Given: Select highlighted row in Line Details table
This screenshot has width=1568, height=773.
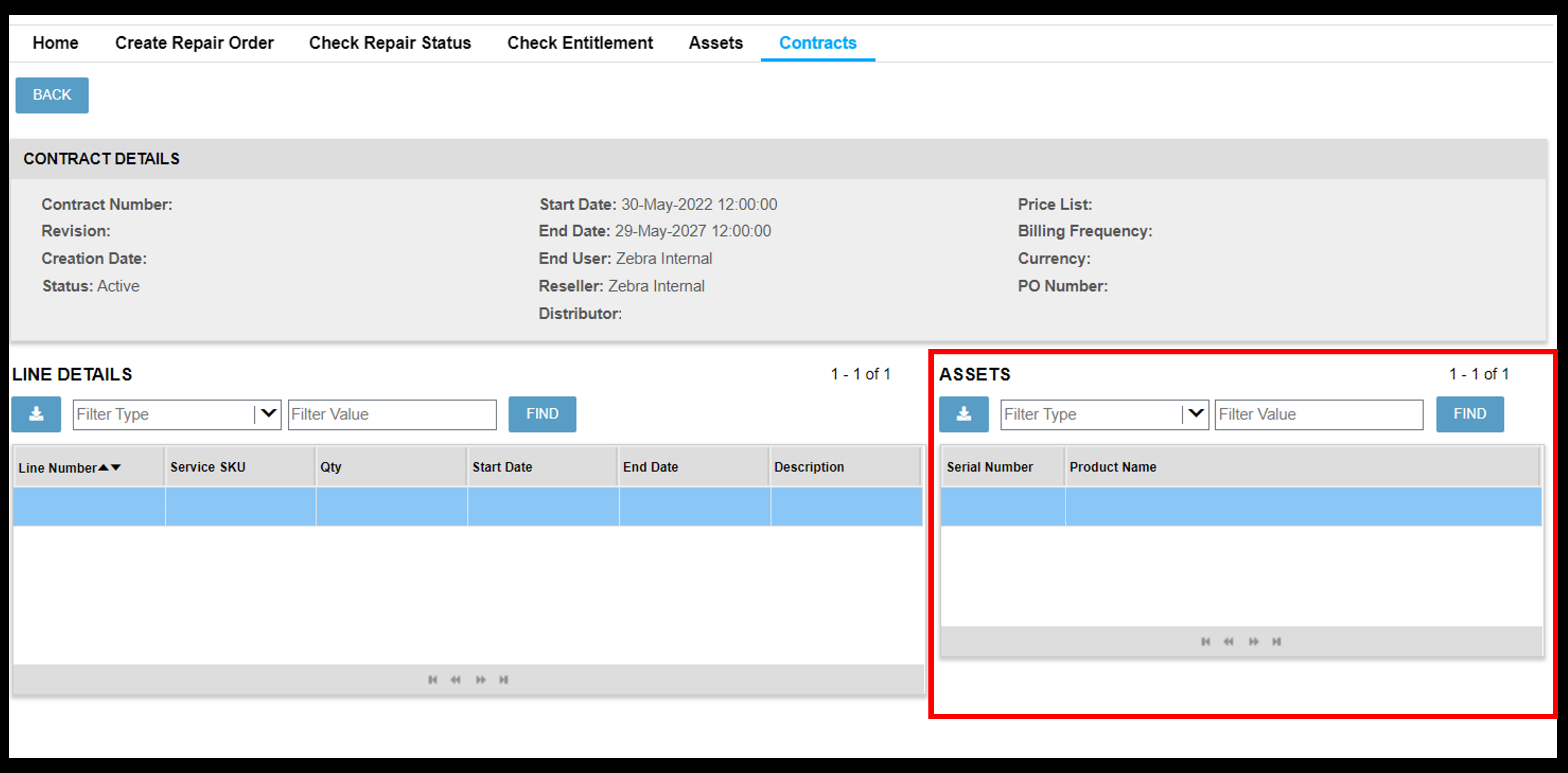Looking at the screenshot, I should pyautogui.click(x=467, y=506).
